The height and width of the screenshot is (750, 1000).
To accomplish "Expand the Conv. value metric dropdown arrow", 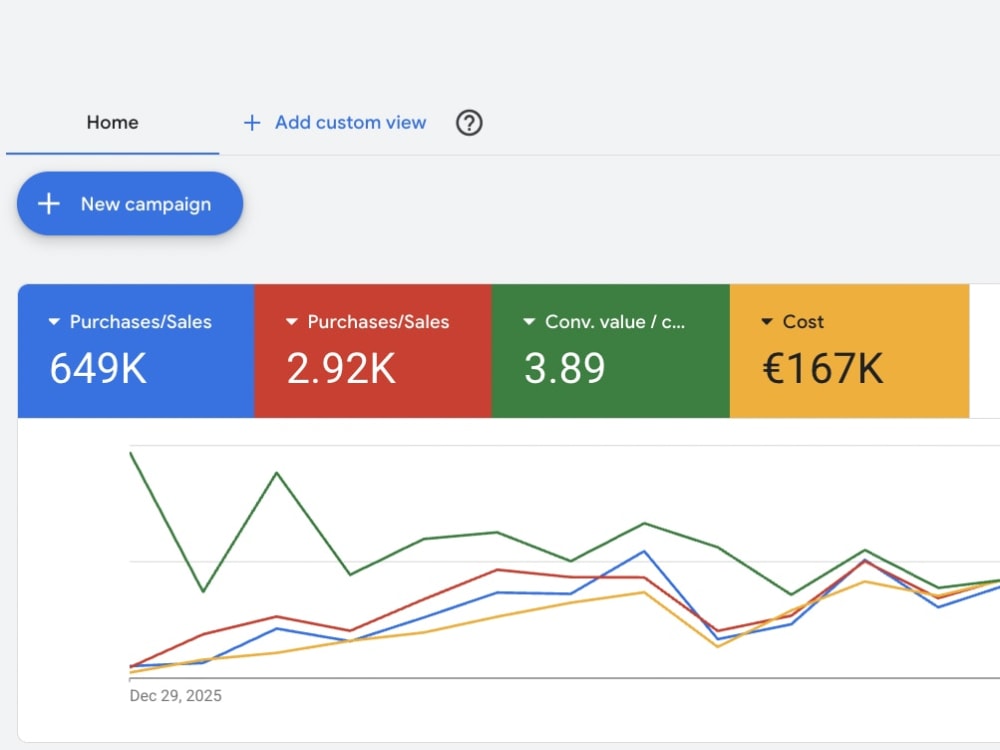I will (529, 321).
